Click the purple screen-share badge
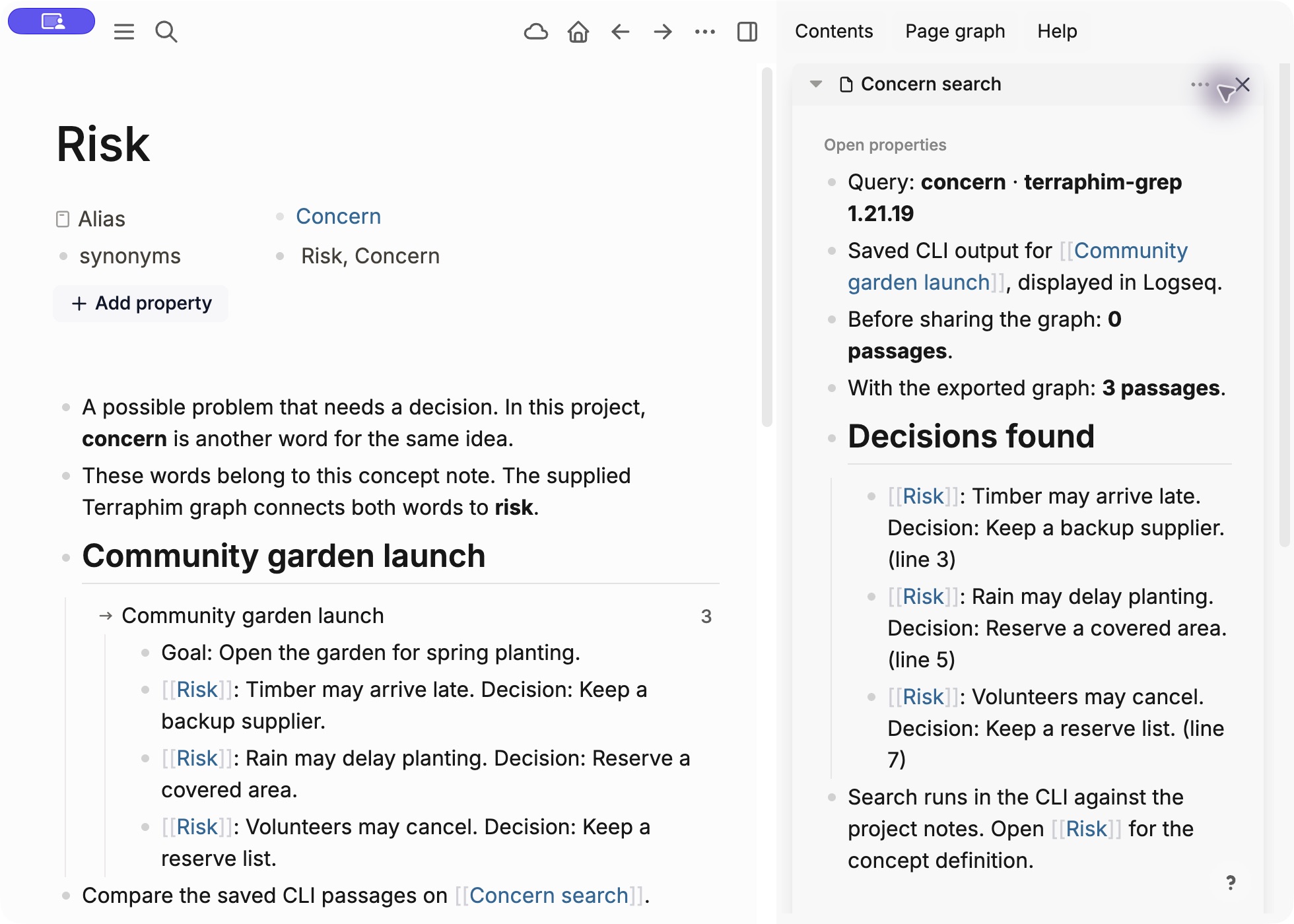 [x=51, y=21]
